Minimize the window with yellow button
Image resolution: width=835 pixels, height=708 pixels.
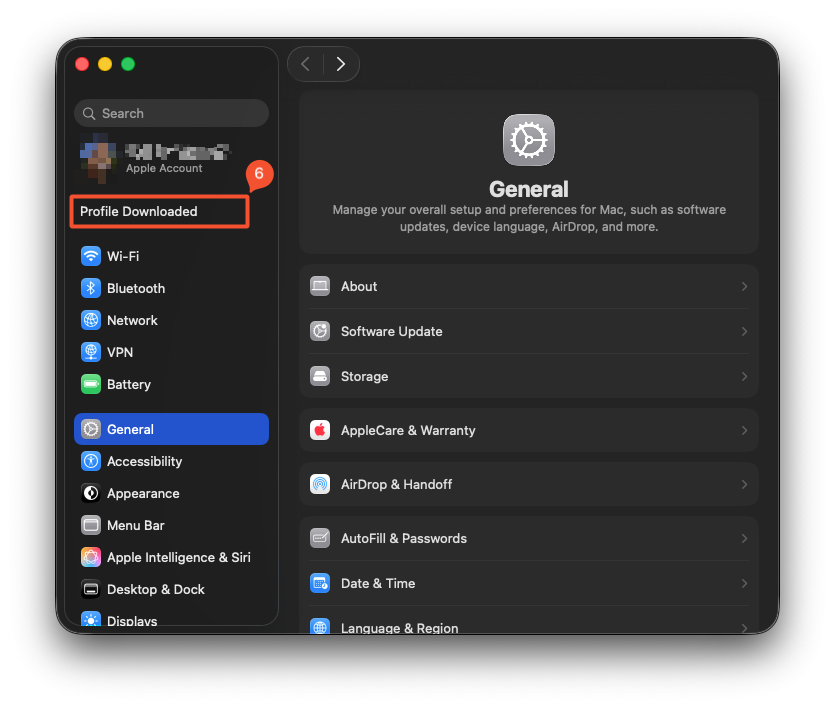[x=105, y=64]
